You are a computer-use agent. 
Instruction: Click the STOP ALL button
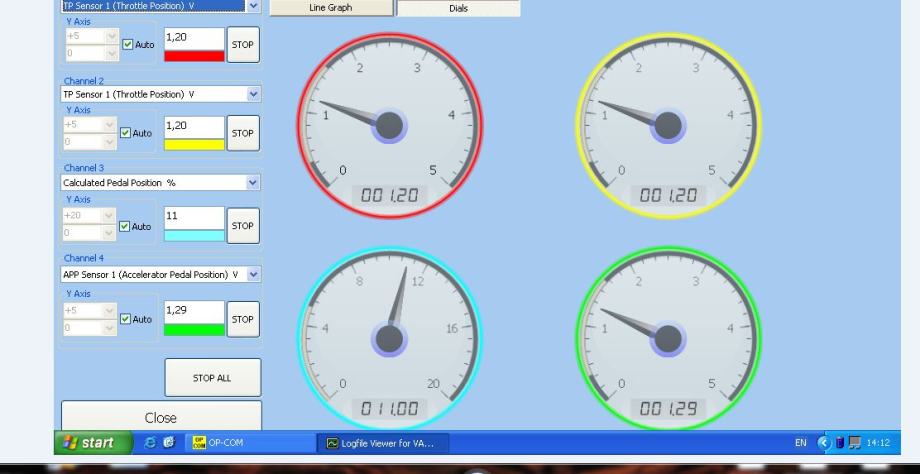click(x=212, y=378)
